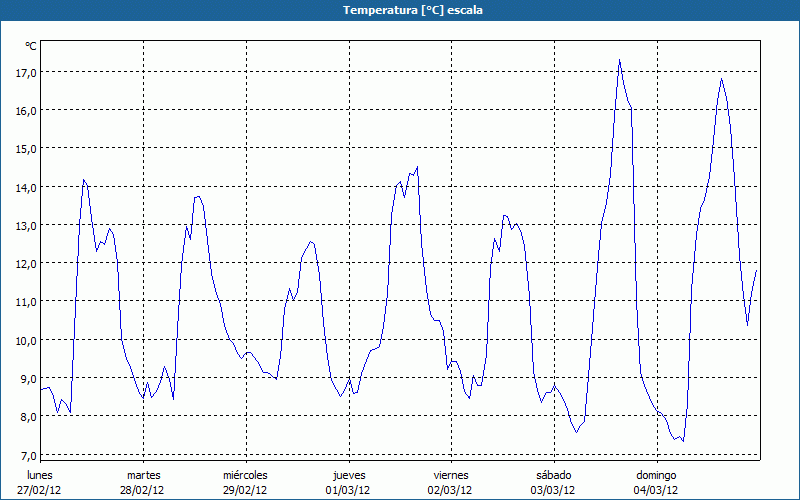Click the 27/02/12 date label
This screenshot has height=500, width=800.
click(40, 490)
